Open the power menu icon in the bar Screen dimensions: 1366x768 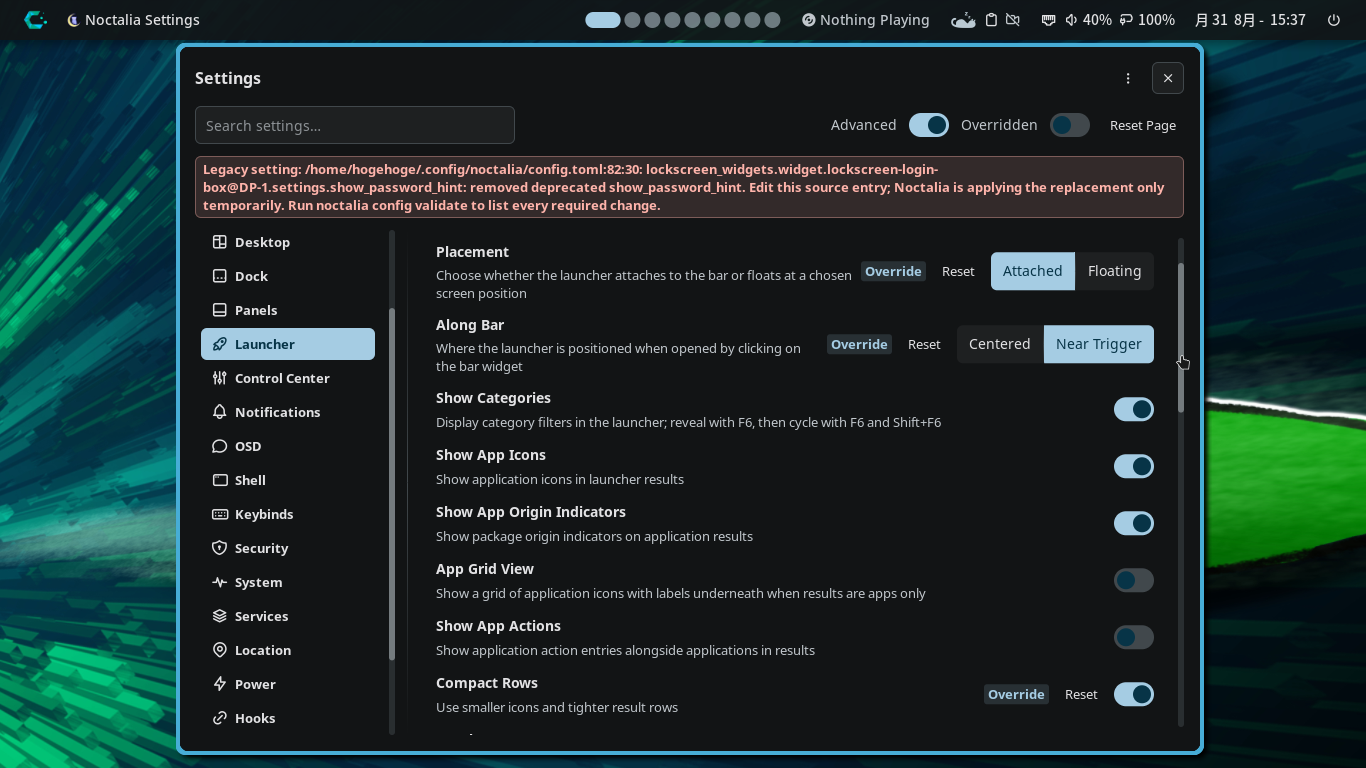click(x=1334, y=20)
